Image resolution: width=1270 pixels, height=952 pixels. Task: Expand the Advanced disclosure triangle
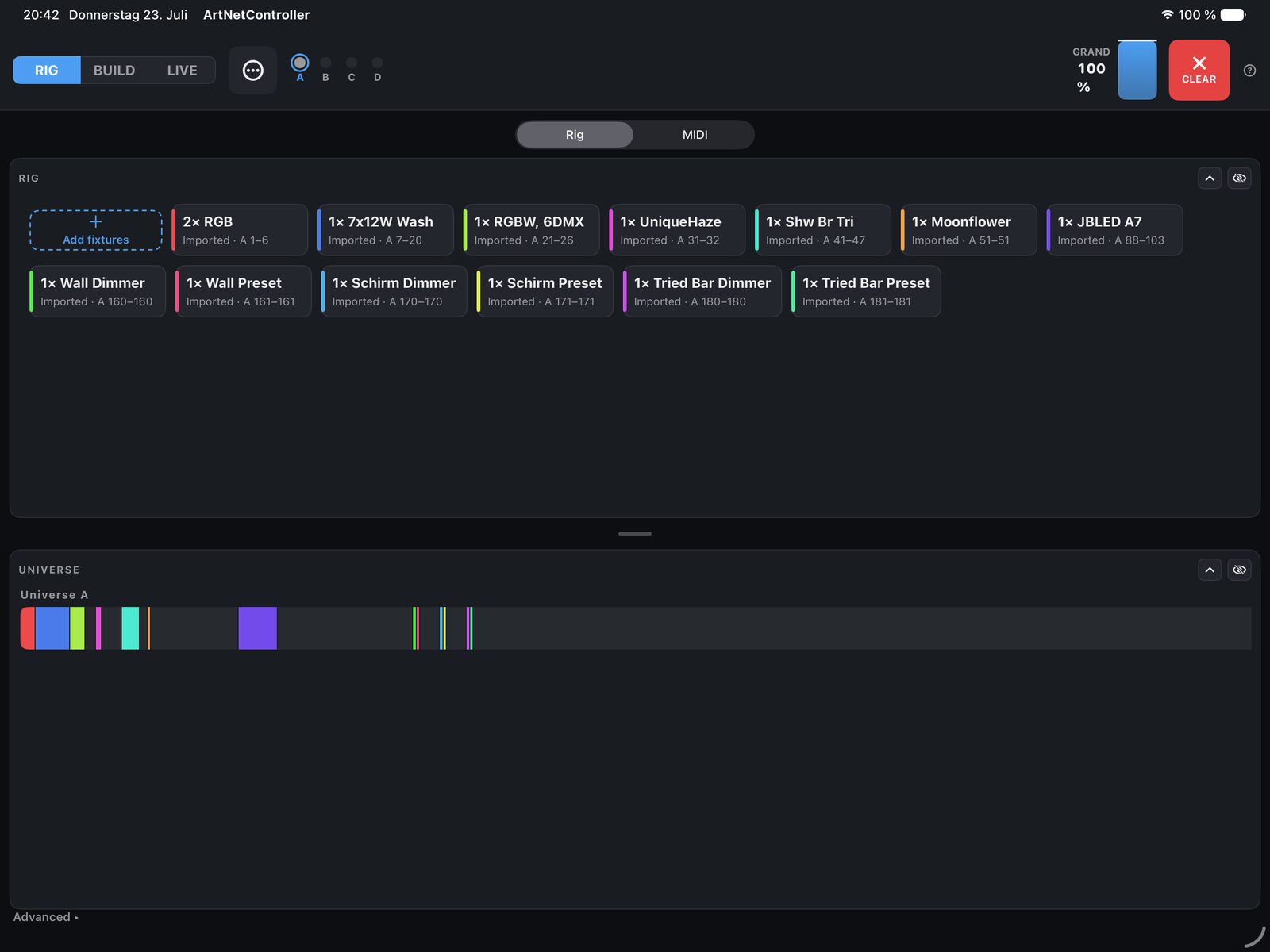46,917
